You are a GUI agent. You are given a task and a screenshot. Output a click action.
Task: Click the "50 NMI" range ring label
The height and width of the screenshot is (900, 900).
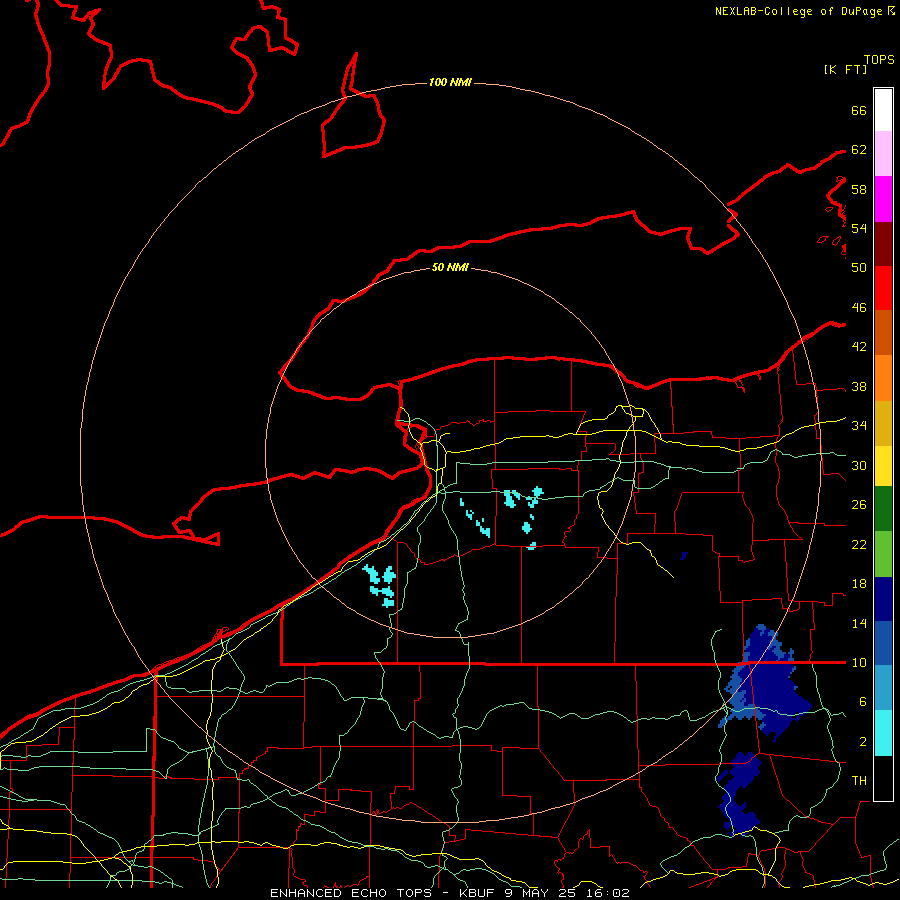[x=450, y=267]
